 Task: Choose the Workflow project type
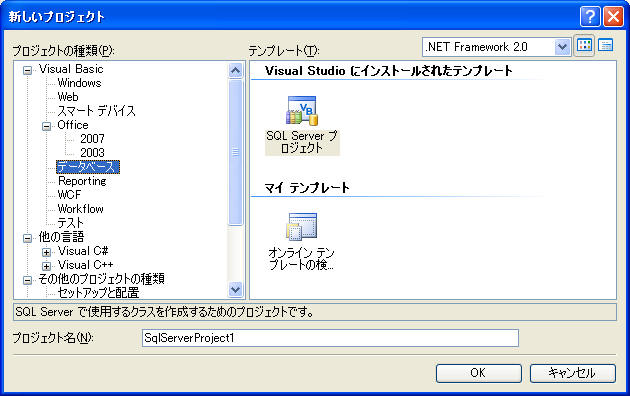pos(80,209)
